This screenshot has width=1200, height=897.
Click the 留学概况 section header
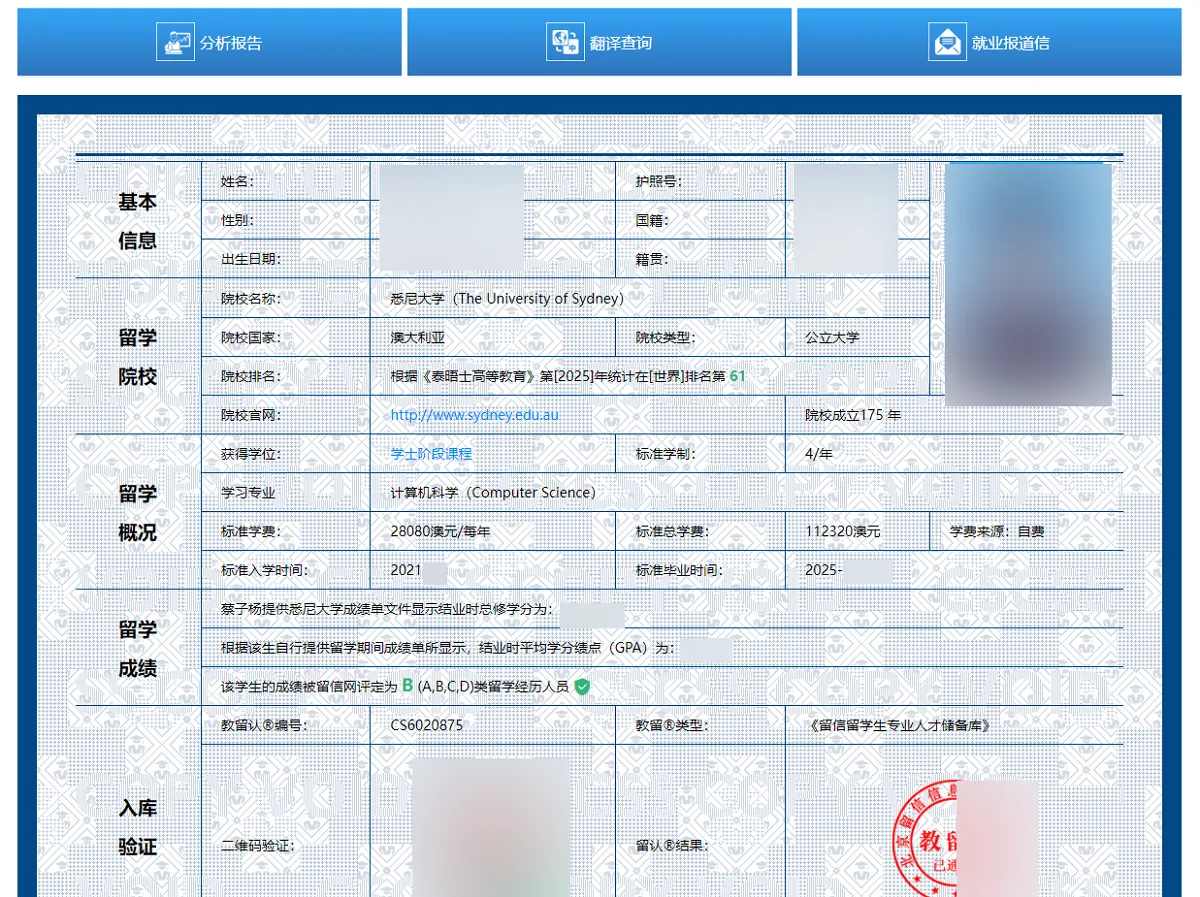coord(138,513)
